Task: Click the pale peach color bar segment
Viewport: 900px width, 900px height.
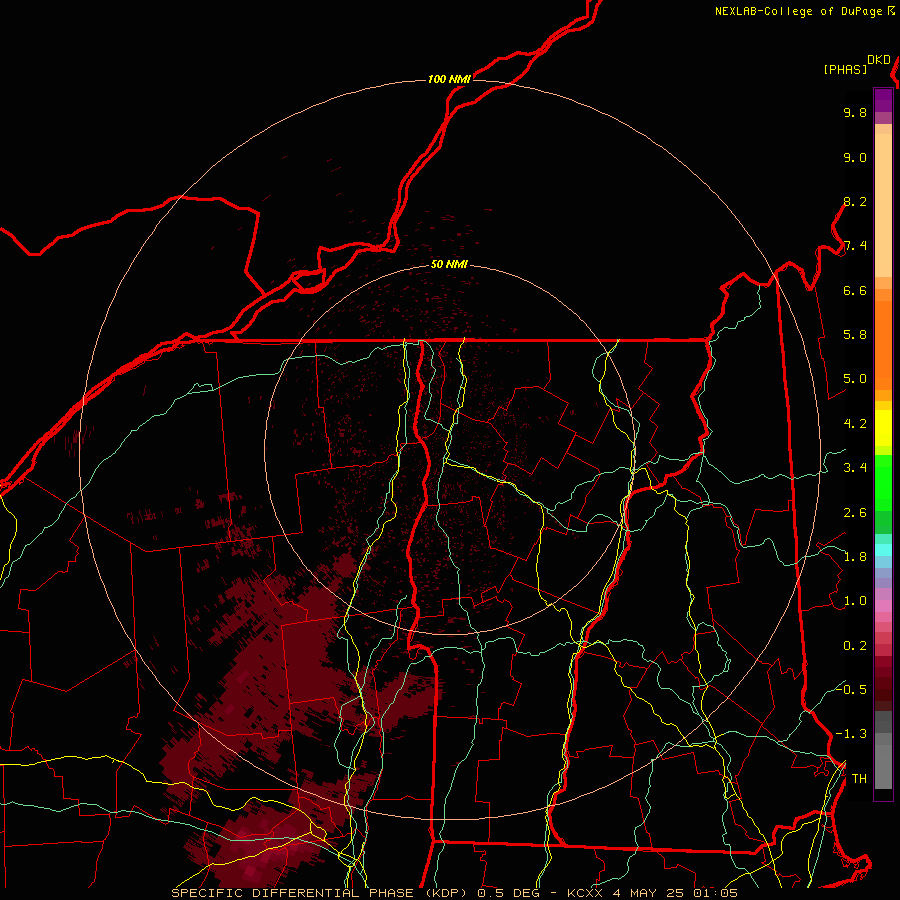Action: click(883, 206)
